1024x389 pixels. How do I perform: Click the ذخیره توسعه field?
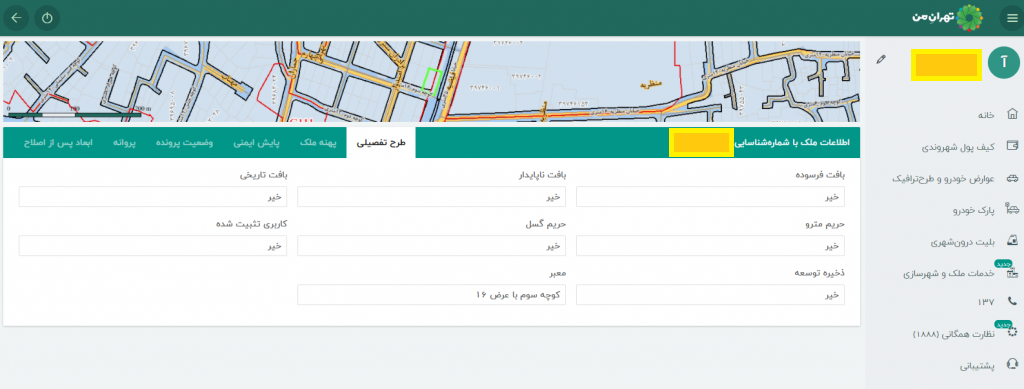(x=710, y=294)
